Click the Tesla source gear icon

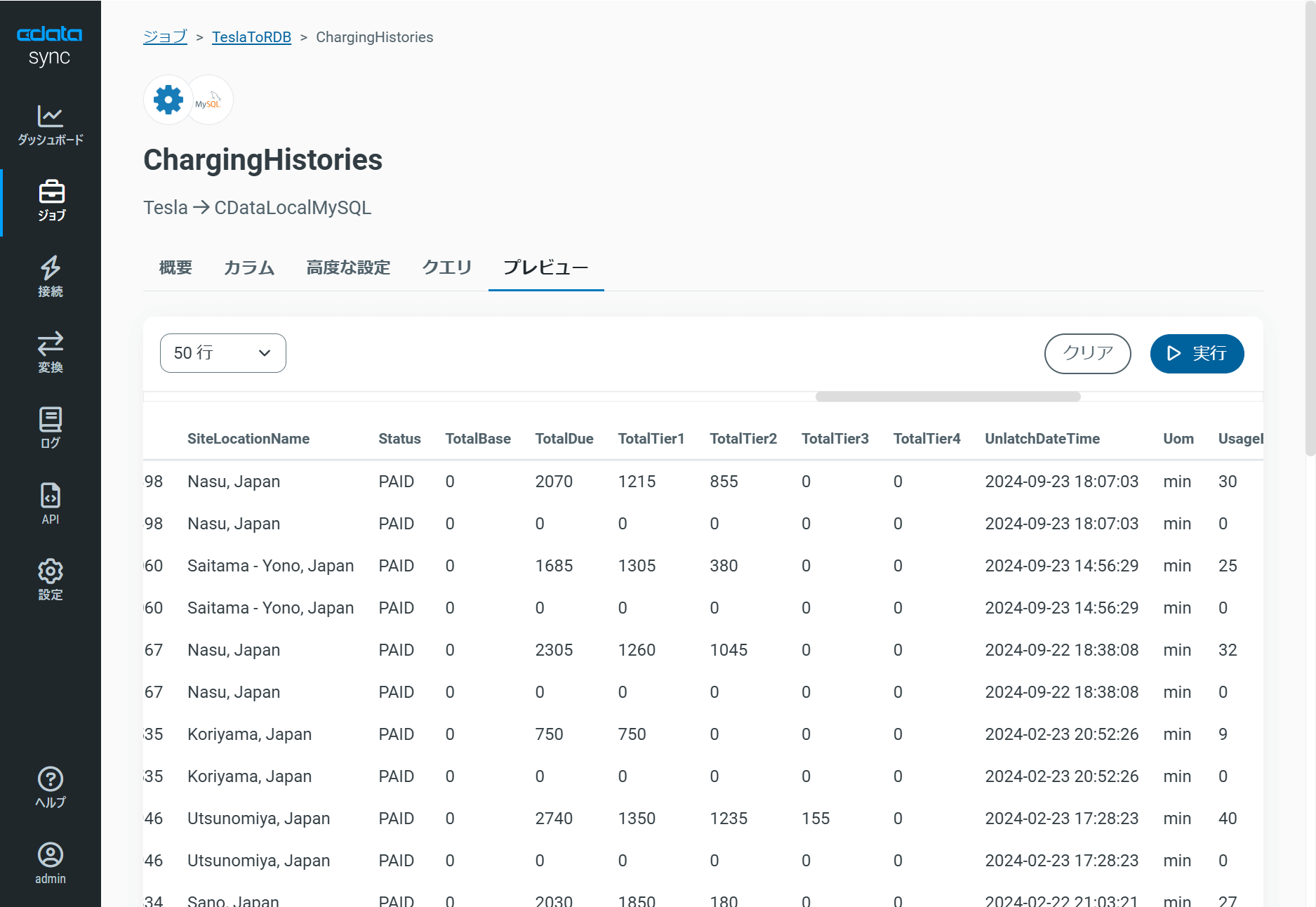click(x=168, y=100)
